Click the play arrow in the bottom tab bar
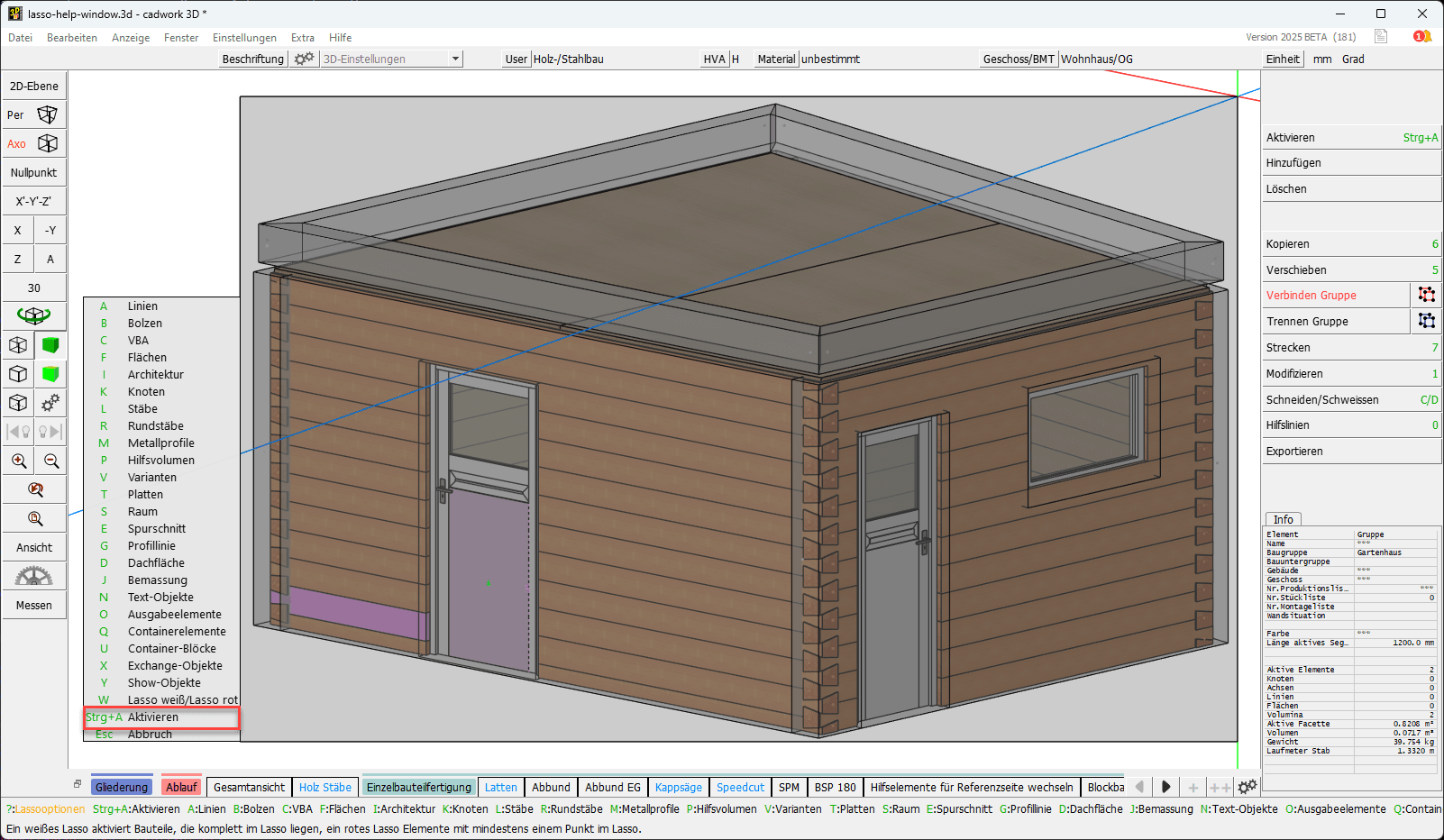1444x840 pixels. tap(1165, 787)
